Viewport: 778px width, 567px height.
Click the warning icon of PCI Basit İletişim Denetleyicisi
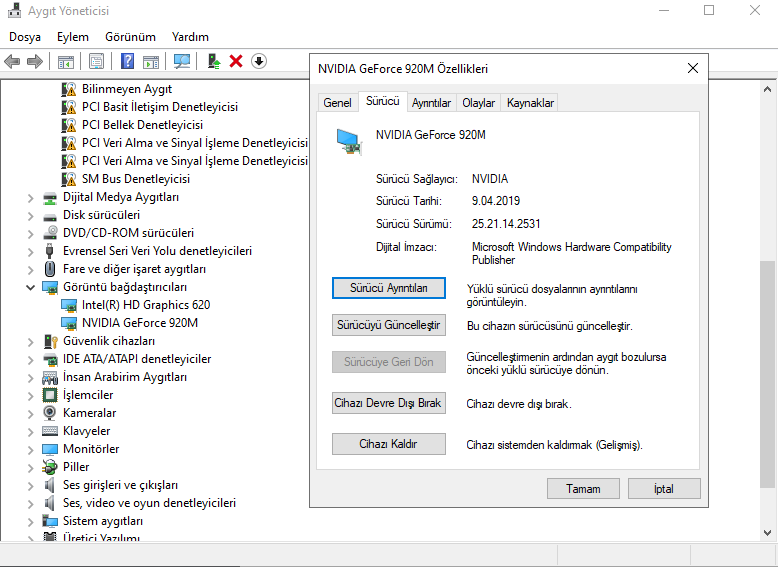pyautogui.click(x=68, y=107)
